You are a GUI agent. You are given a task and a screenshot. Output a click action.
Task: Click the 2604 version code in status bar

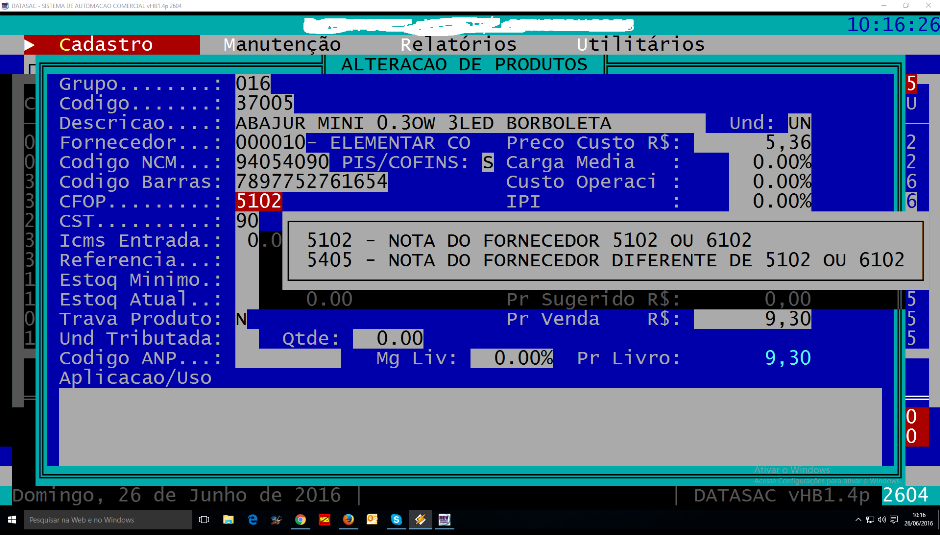[905, 495]
